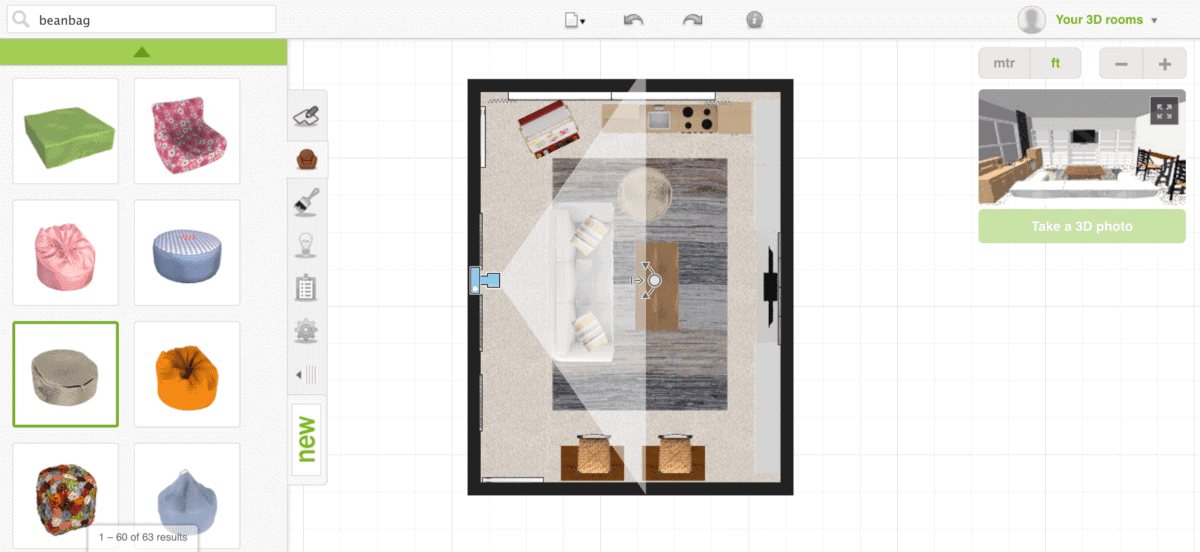Open the new document dropdown menu
The height and width of the screenshot is (552, 1200).
[x=575, y=19]
